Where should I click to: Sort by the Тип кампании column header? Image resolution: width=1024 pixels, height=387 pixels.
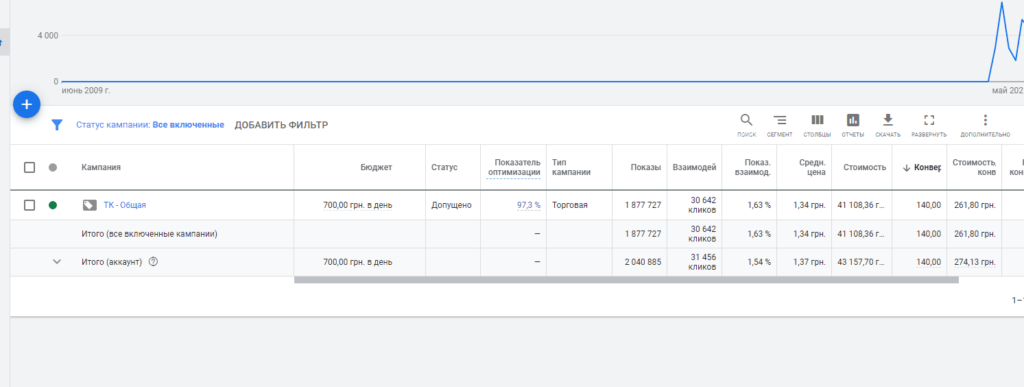point(571,167)
